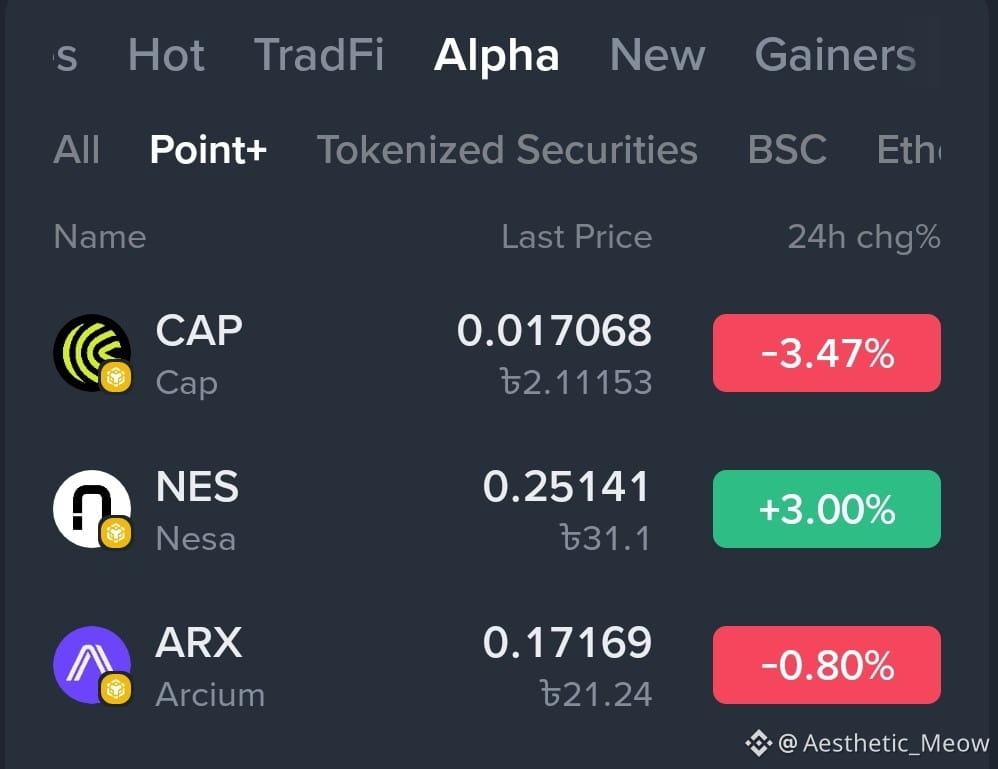Filter by BSC chain
This screenshot has height=769, width=998.
coord(787,150)
